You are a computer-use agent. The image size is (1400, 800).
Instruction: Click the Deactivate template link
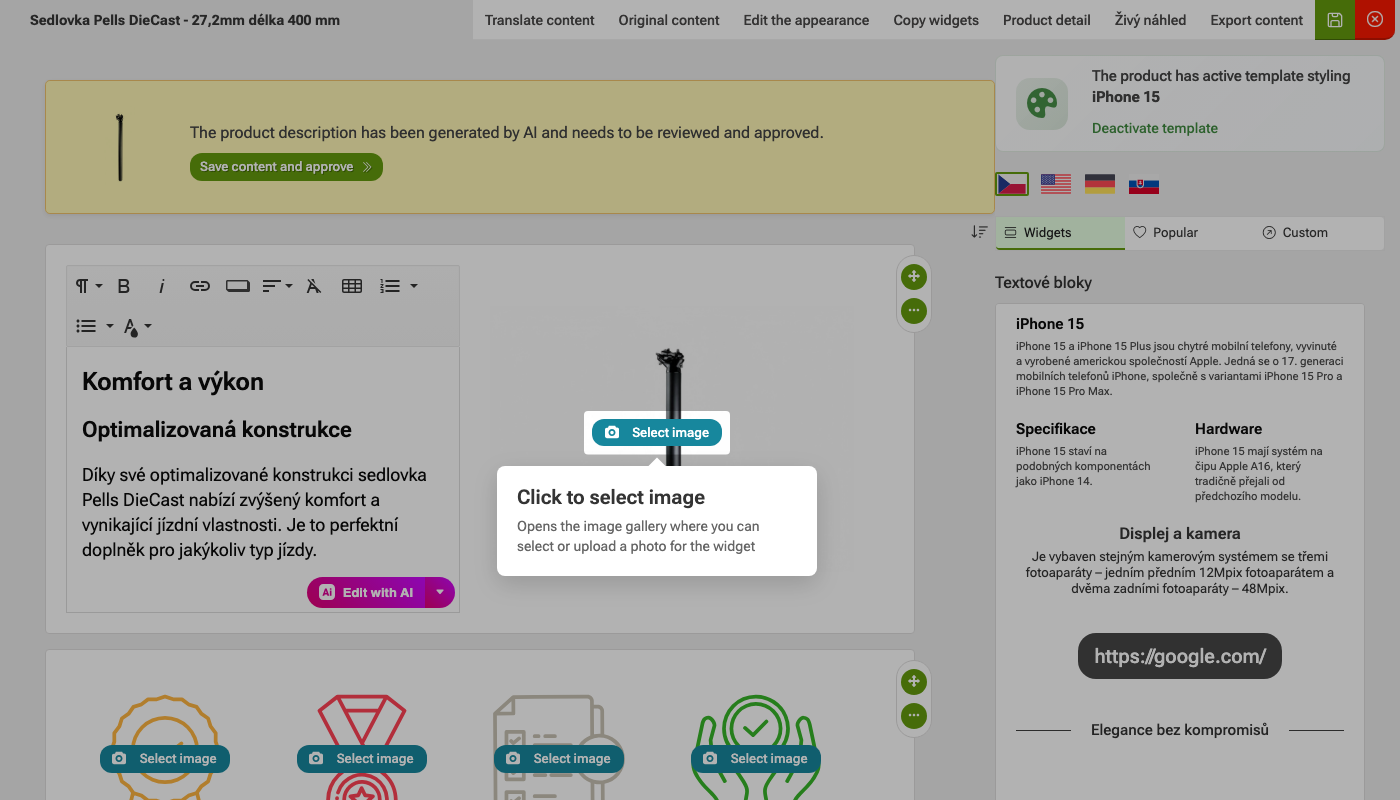pyautogui.click(x=1155, y=128)
